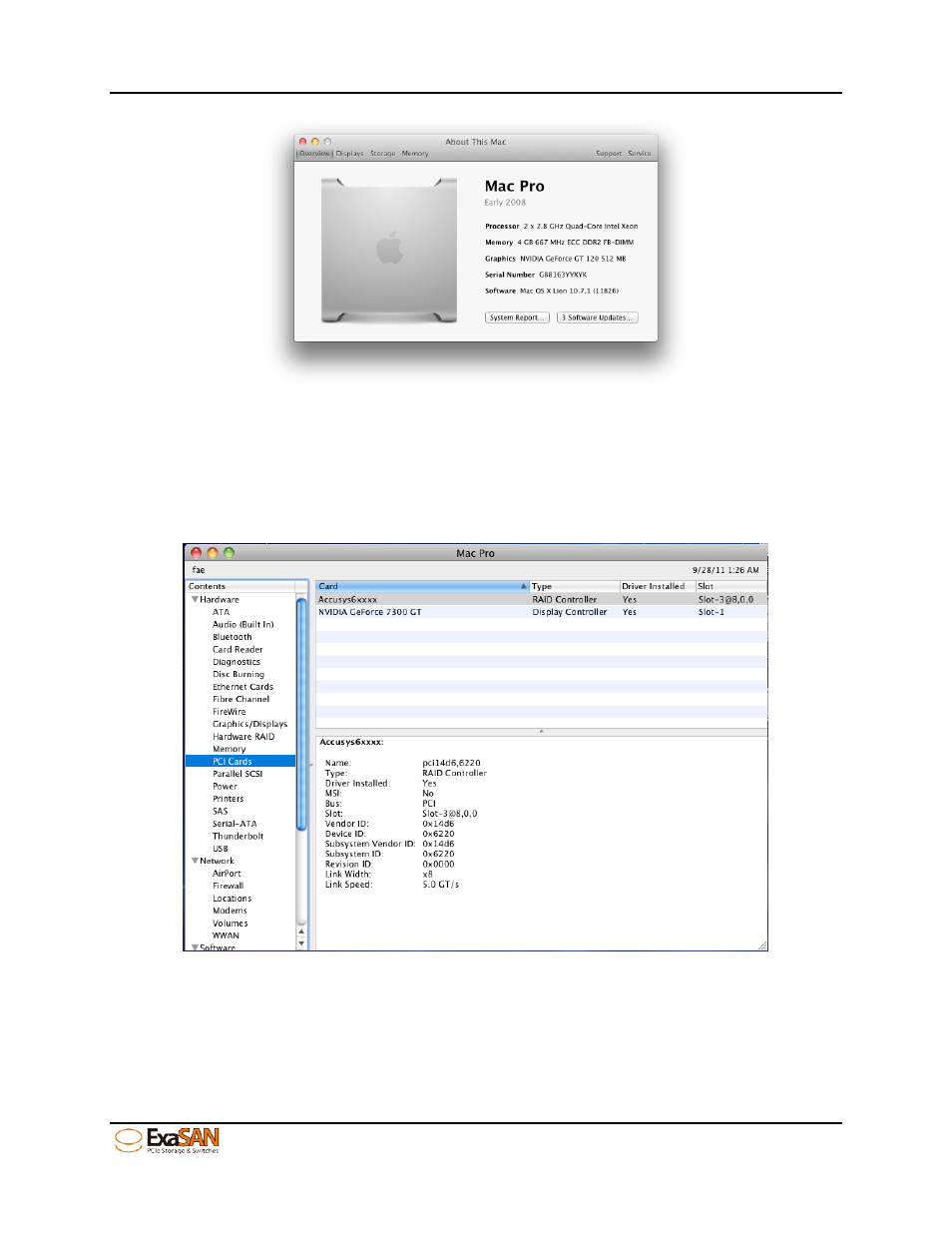Select Power in the sidebar
Image resolution: width=952 pixels, height=1233 pixels.
coord(225,787)
